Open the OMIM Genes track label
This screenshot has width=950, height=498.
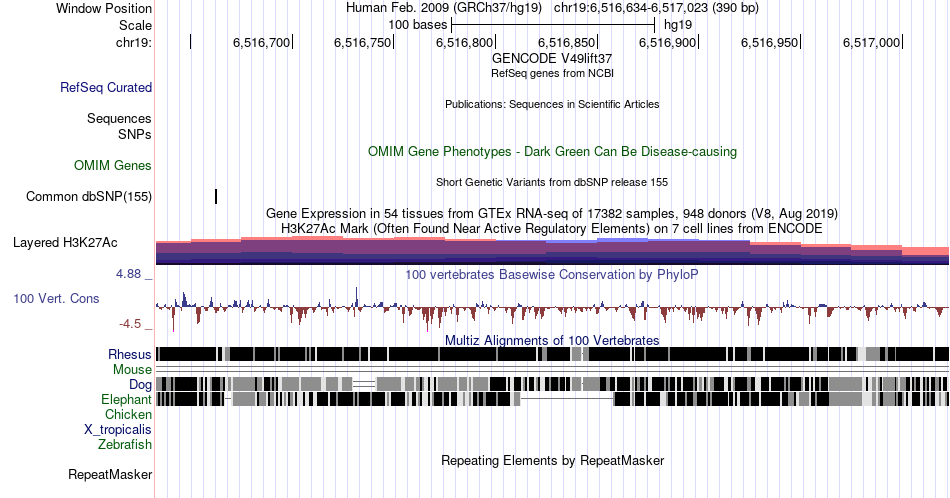tap(112, 165)
